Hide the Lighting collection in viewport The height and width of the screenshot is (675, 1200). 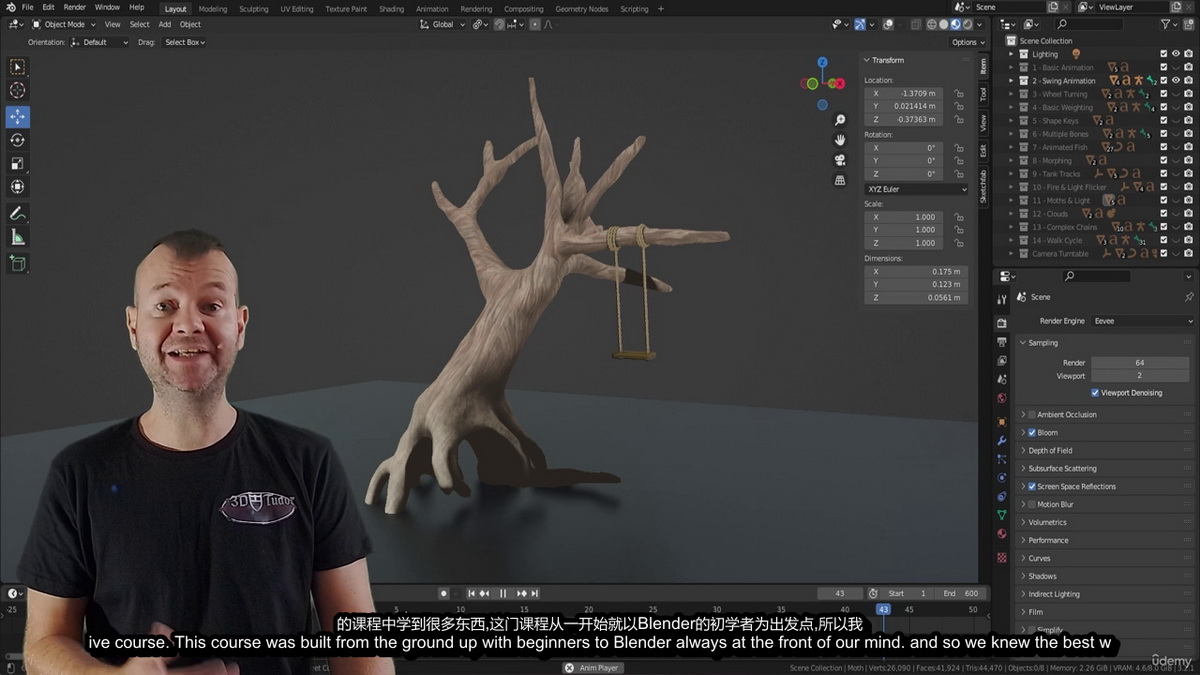click(1176, 54)
